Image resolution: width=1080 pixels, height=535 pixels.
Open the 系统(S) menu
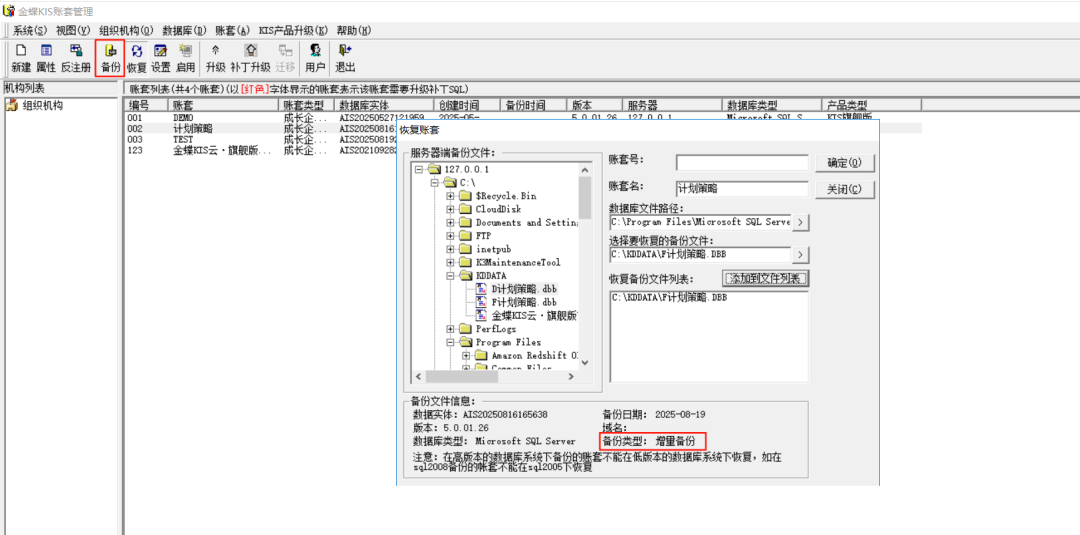click(x=29, y=30)
